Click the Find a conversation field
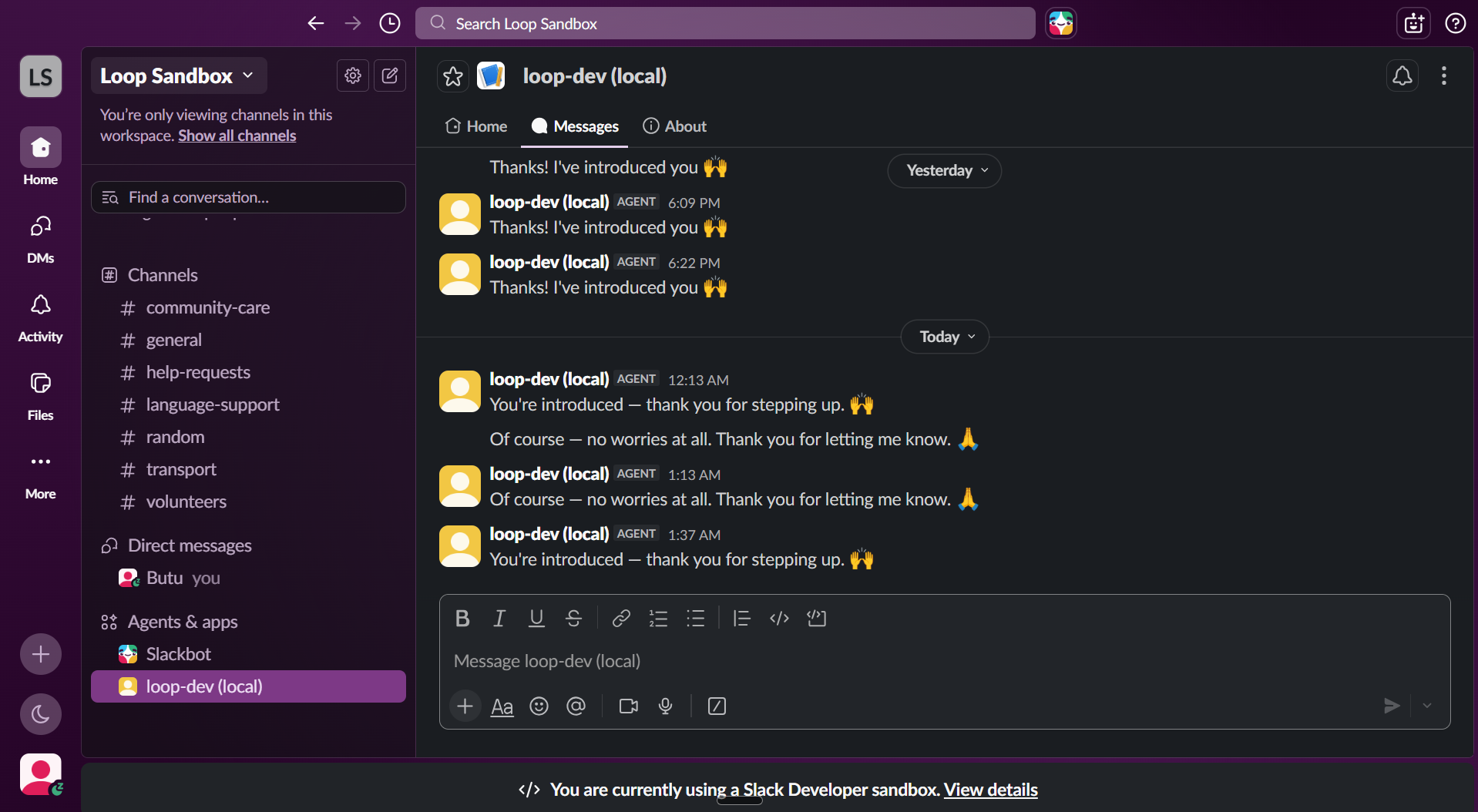Image resolution: width=1478 pixels, height=812 pixels. [248, 197]
